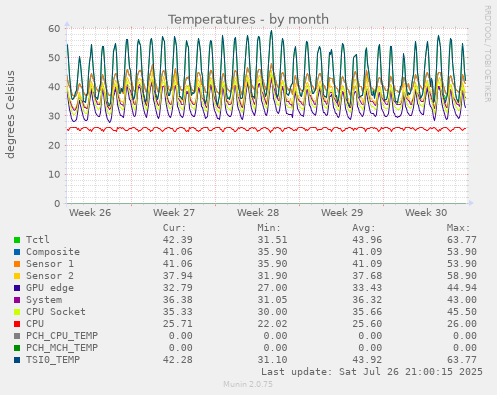The height and width of the screenshot is (395, 497).
Task: Click the PCH_MCH_TEMP legend label
Action: (62, 348)
